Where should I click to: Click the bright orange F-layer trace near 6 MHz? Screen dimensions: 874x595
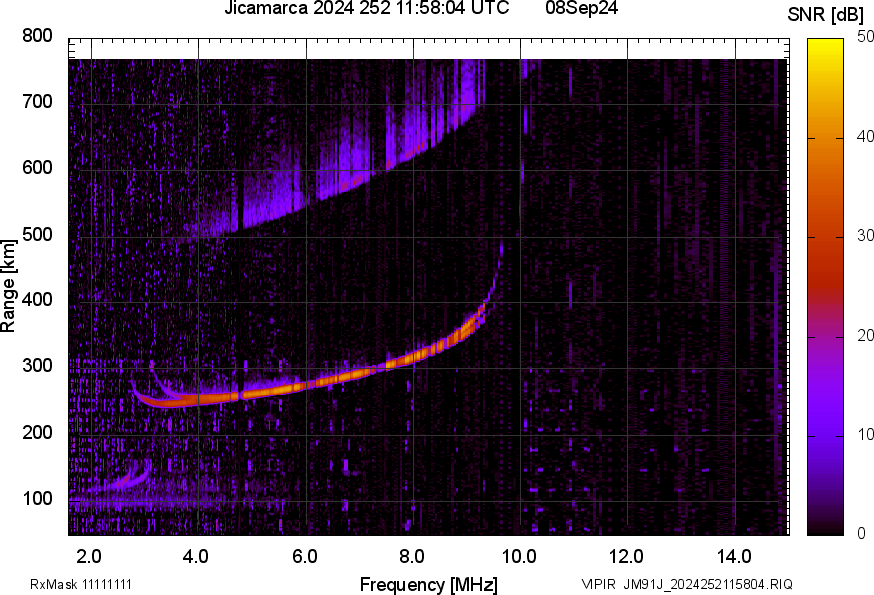coord(305,385)
